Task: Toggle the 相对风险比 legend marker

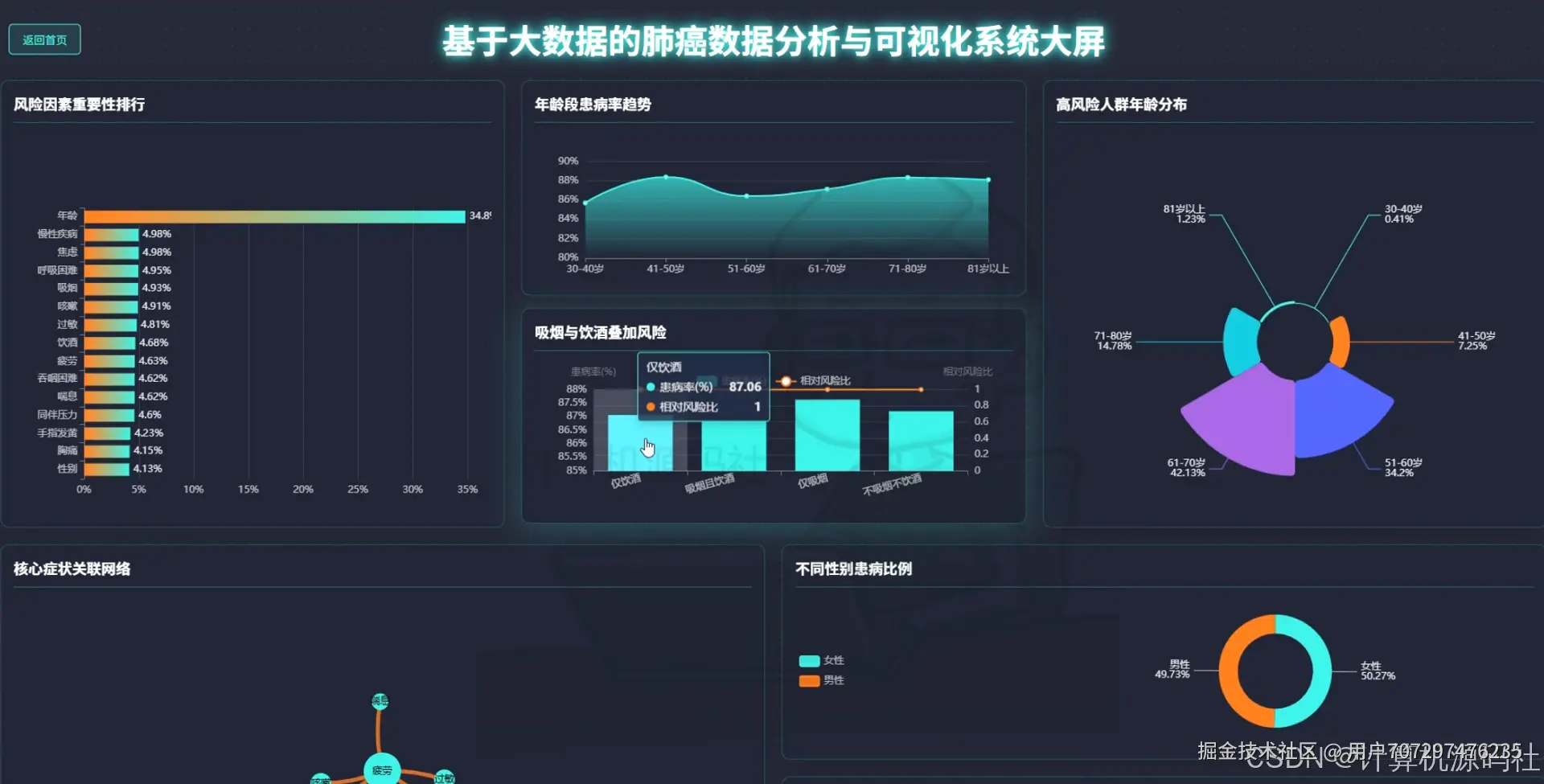Action: [x=786, y=381]
